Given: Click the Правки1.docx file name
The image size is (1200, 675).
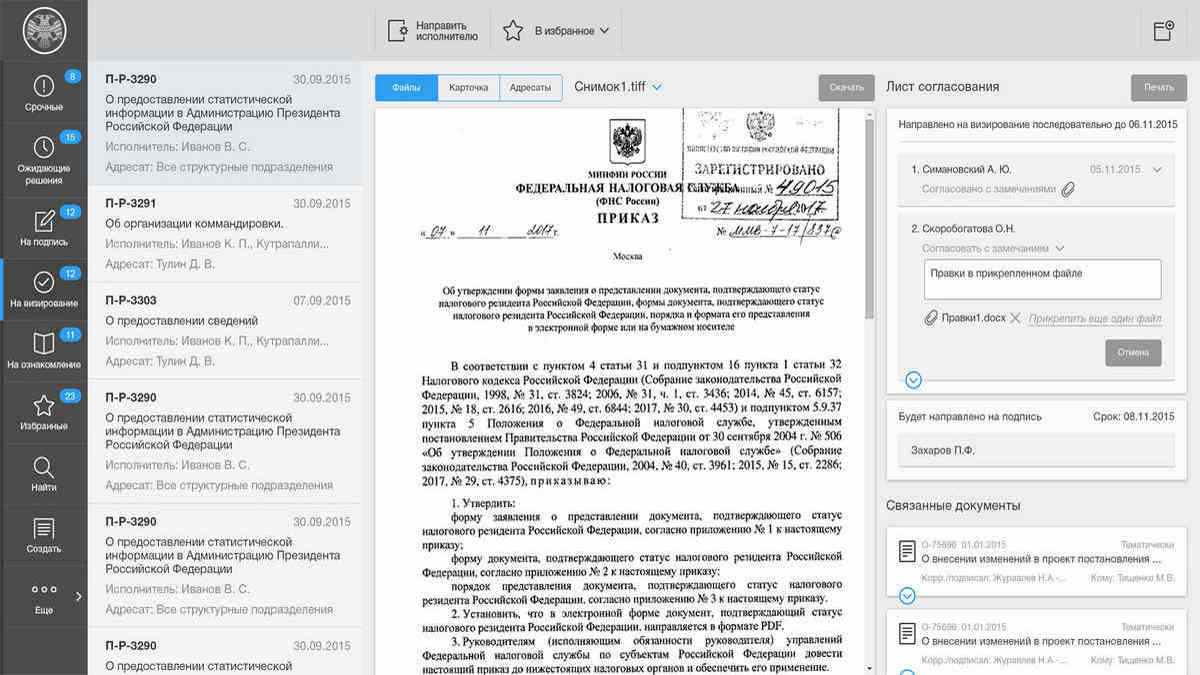Looking at the screenshot, I should pyautogui.click(x=974, y=318).
